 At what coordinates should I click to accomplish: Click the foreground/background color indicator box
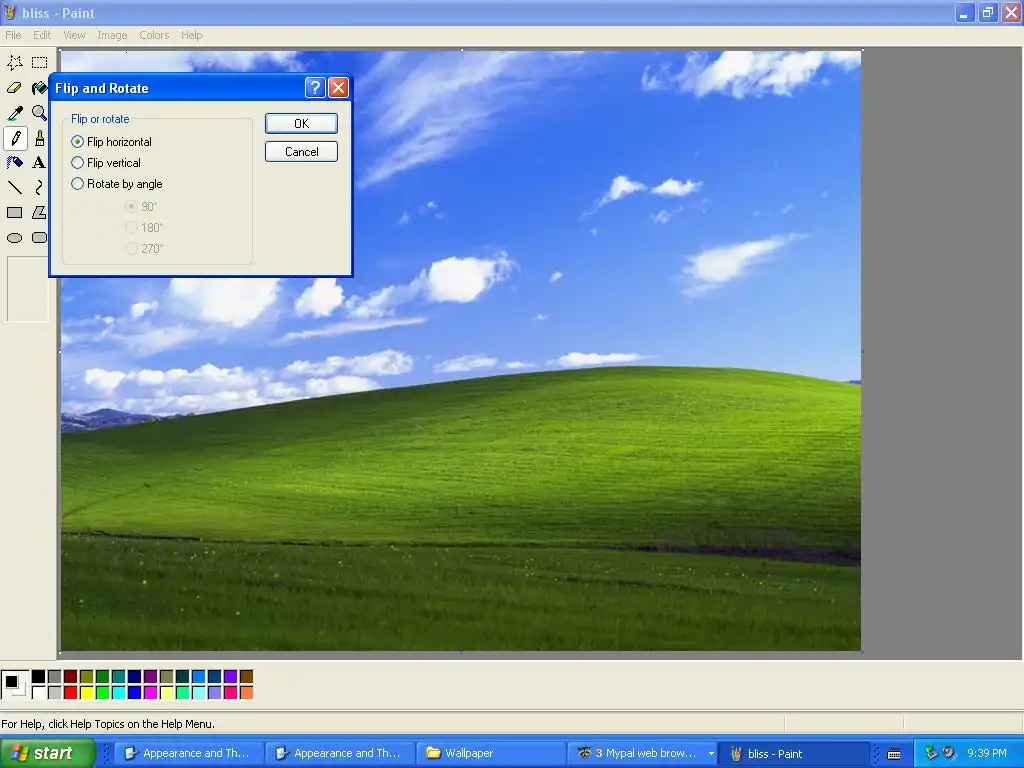tap(14, 684)
